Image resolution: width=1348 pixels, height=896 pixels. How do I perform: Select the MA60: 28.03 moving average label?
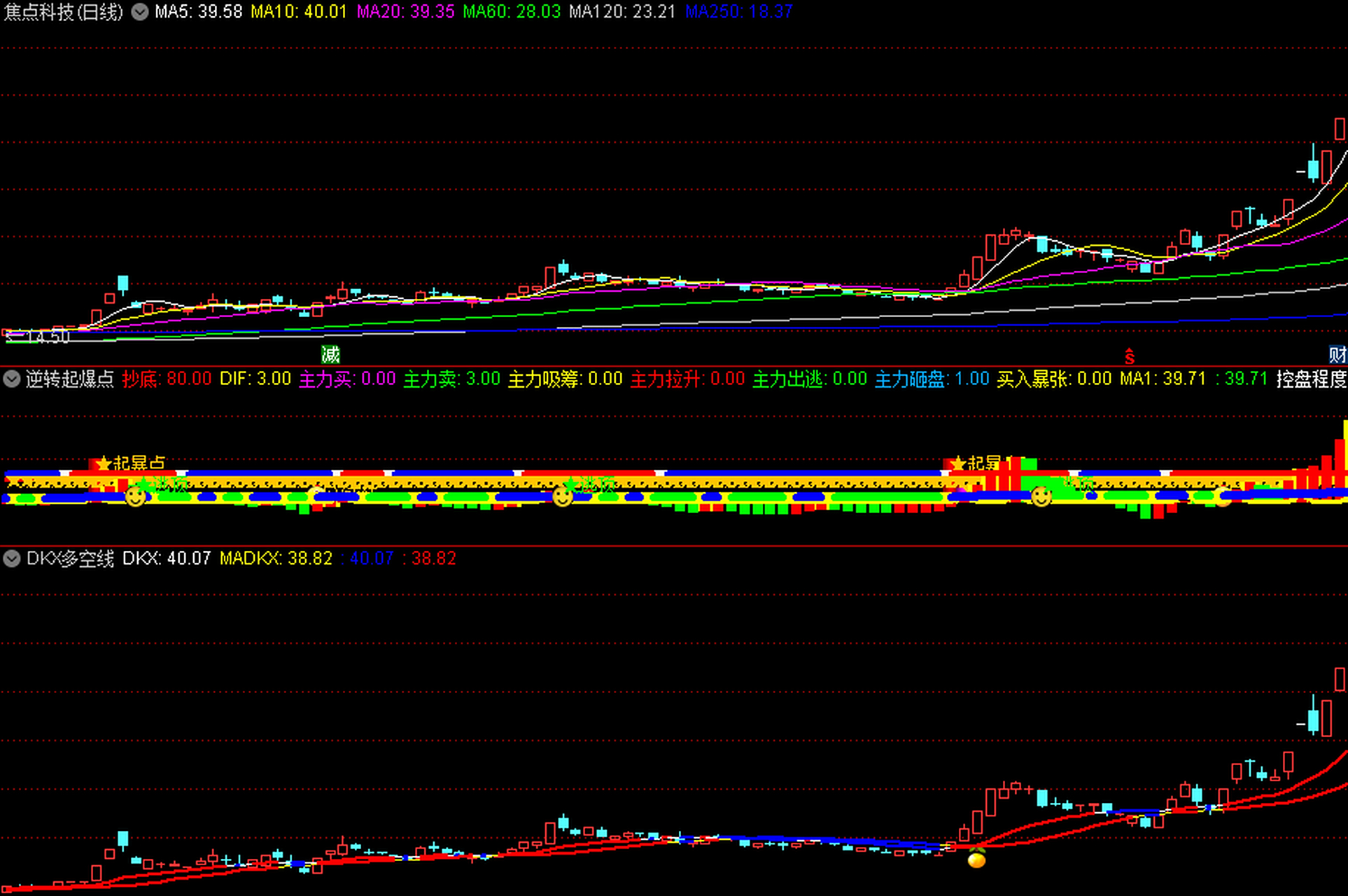(512, 12)
